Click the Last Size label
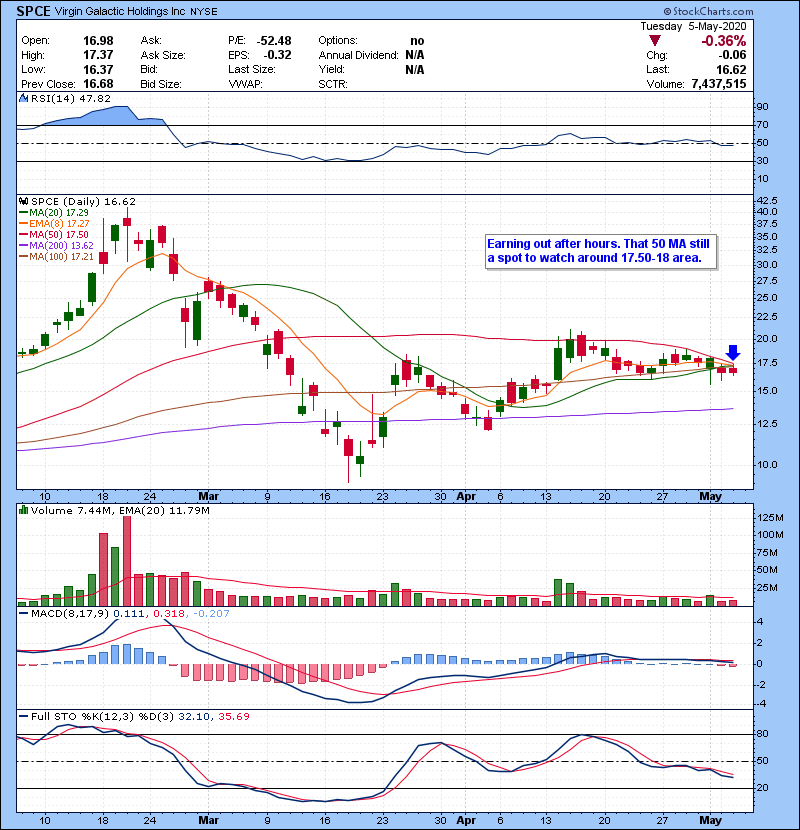Screen dimensions: 800x830 coord(252,69)
